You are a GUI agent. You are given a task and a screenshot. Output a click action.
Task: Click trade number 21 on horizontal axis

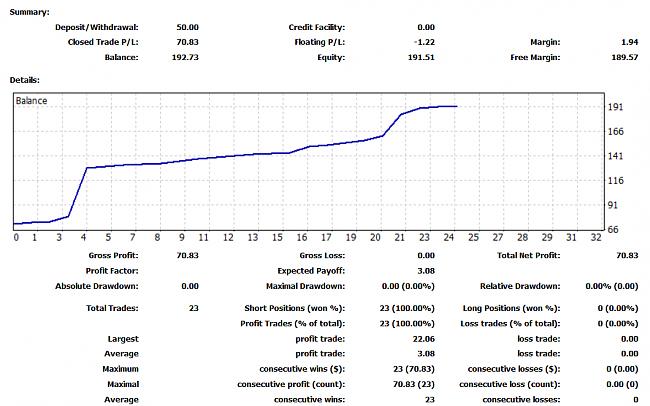(x=400, y=238)
